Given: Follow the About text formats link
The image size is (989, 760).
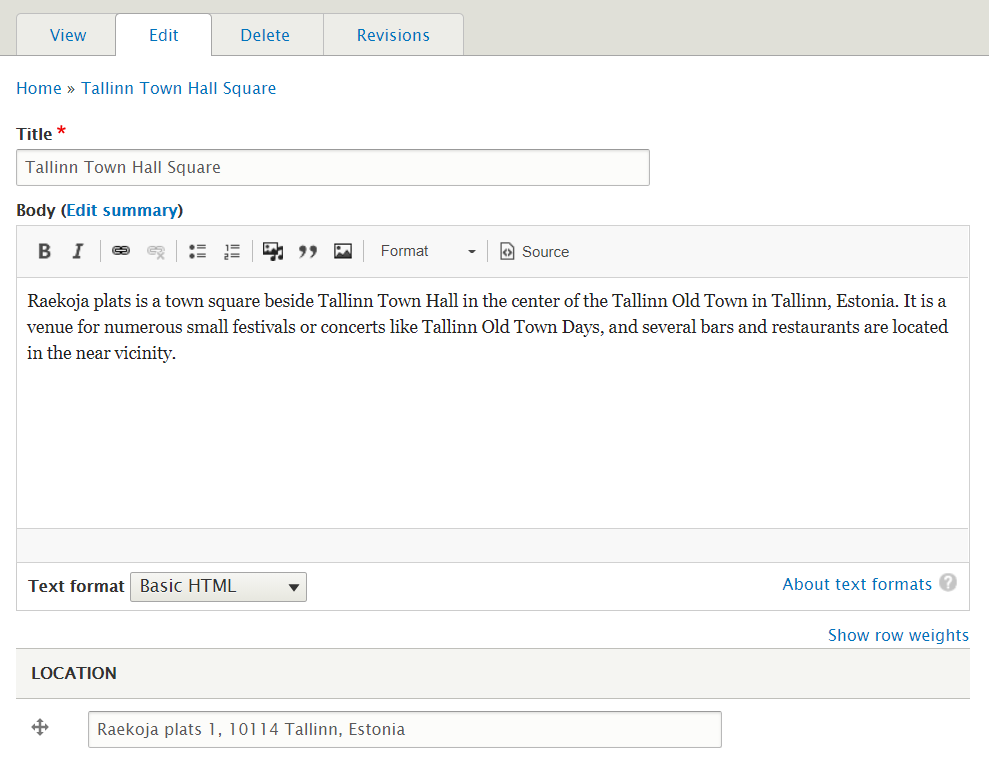Looking at the screenshot, I should 857,583.
